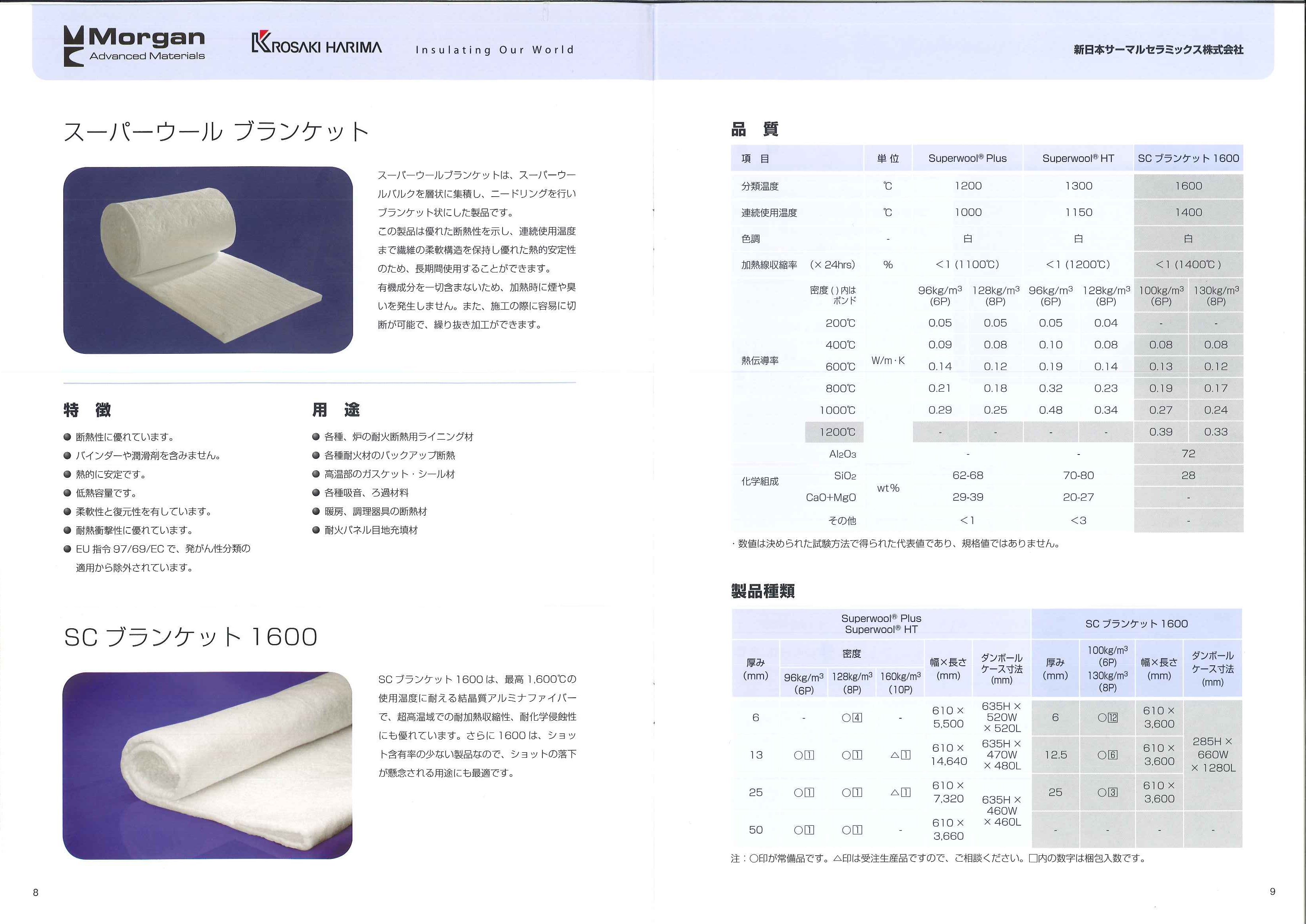This screenshot has height=924, width=1306.
Task: Click the 色調 row label
Action: pos(750,239)
